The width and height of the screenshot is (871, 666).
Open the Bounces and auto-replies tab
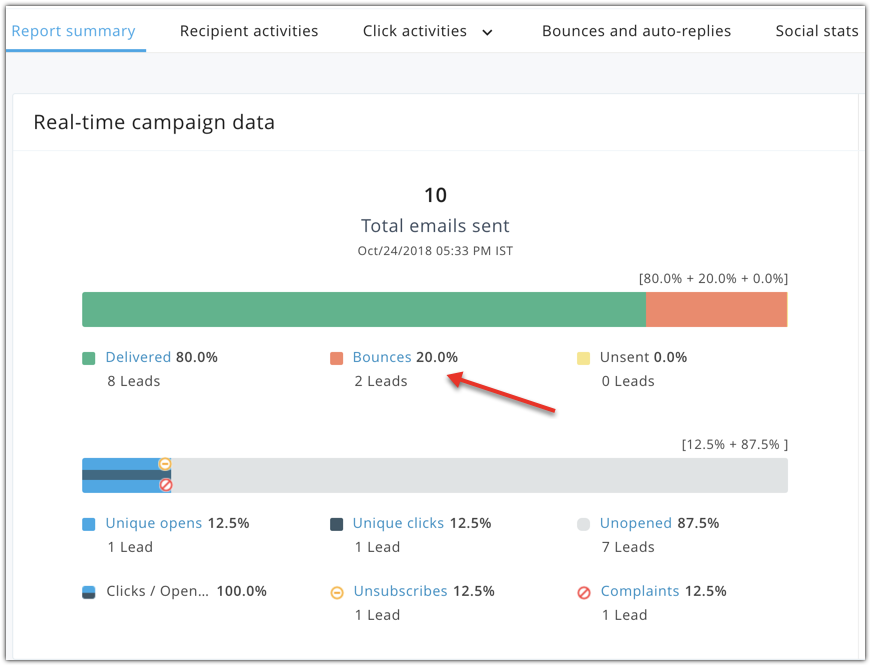point(636,31)
